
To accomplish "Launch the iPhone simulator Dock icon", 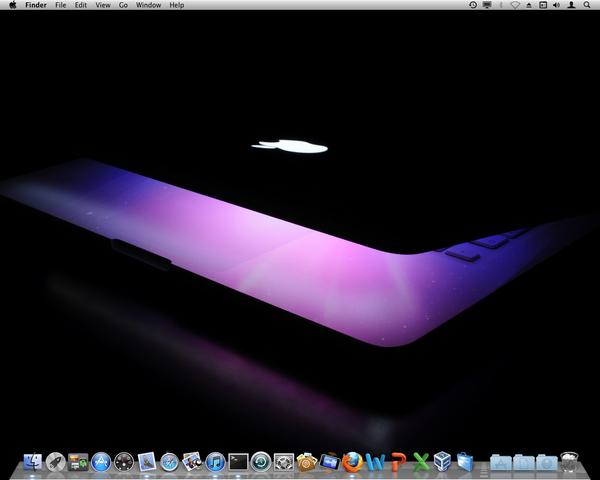I will (329, 462).
